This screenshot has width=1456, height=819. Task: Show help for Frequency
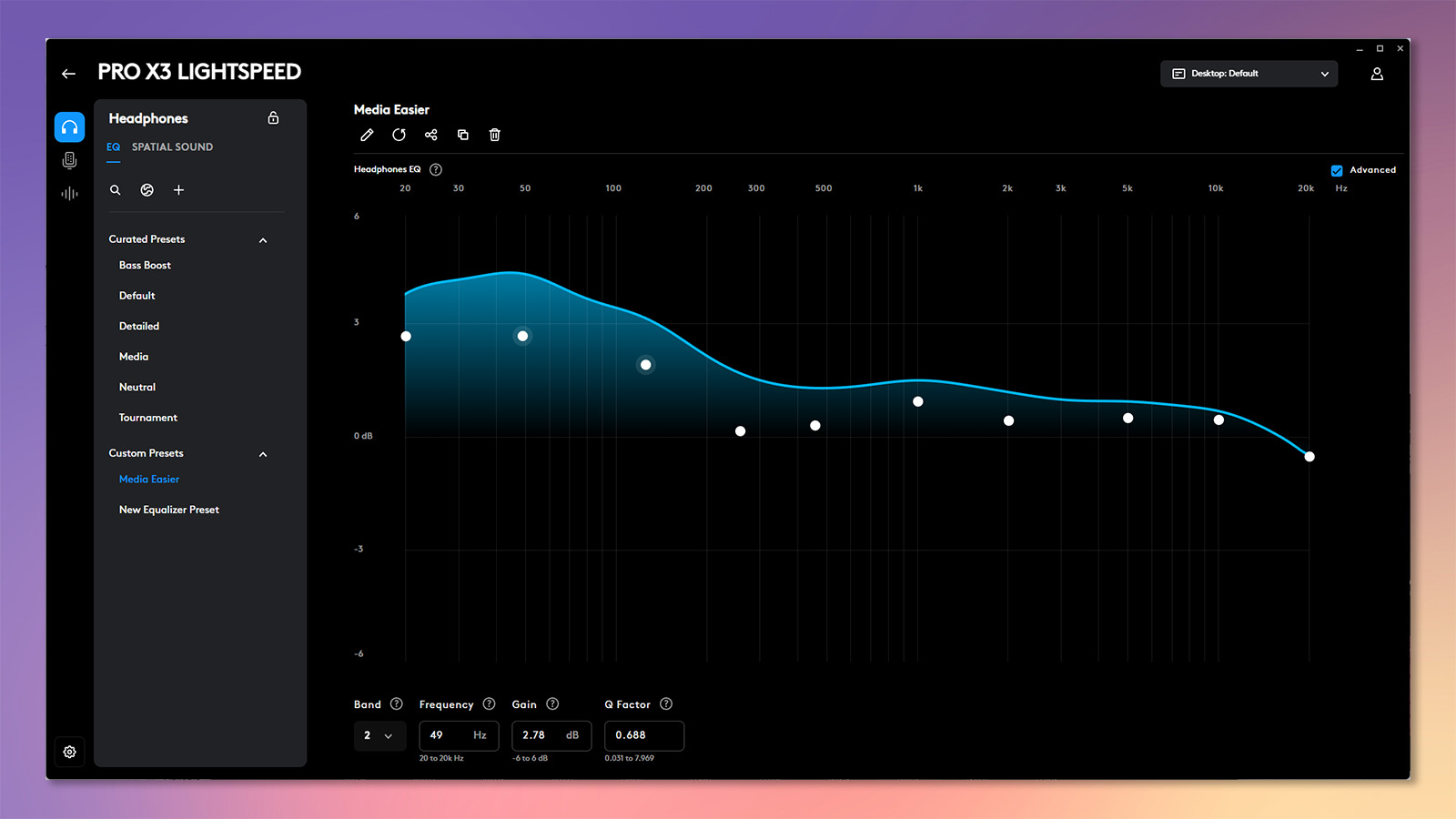pyautogui.click(x=489, y=703)
